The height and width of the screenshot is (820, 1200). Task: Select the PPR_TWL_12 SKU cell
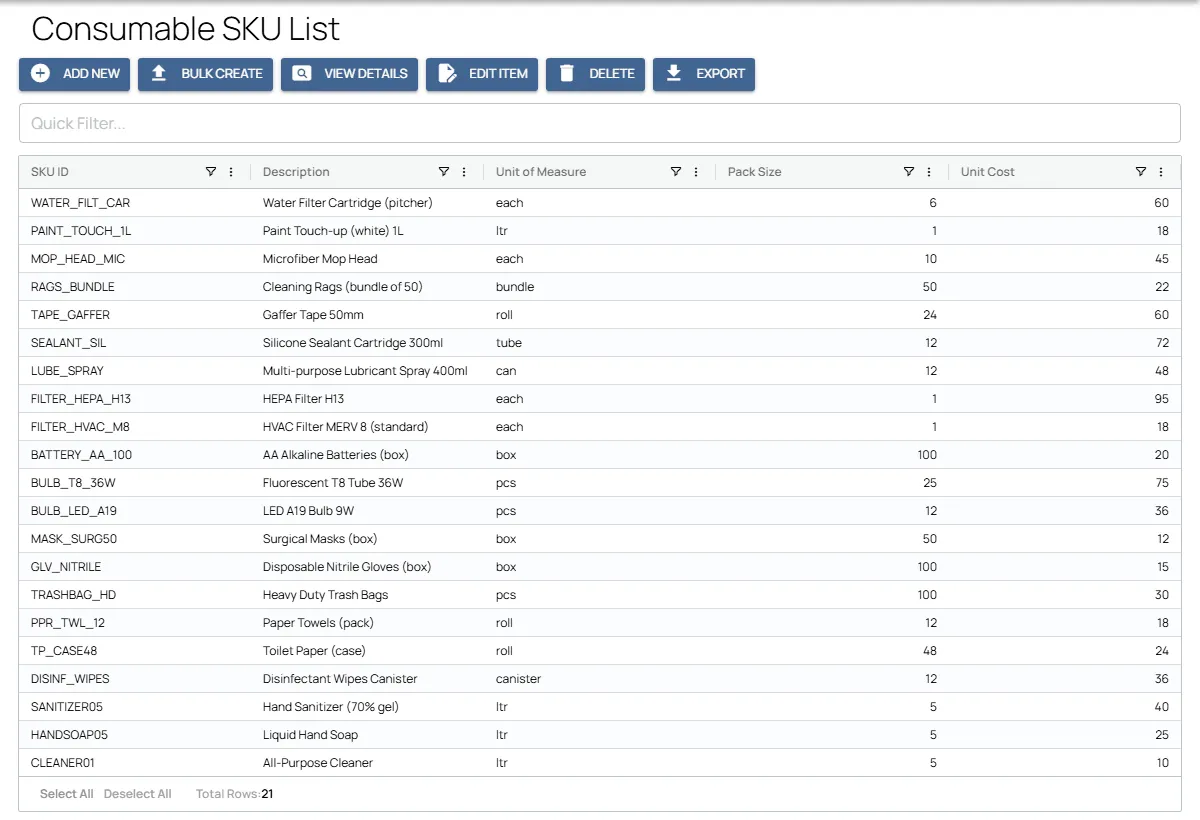pos(135,623)
